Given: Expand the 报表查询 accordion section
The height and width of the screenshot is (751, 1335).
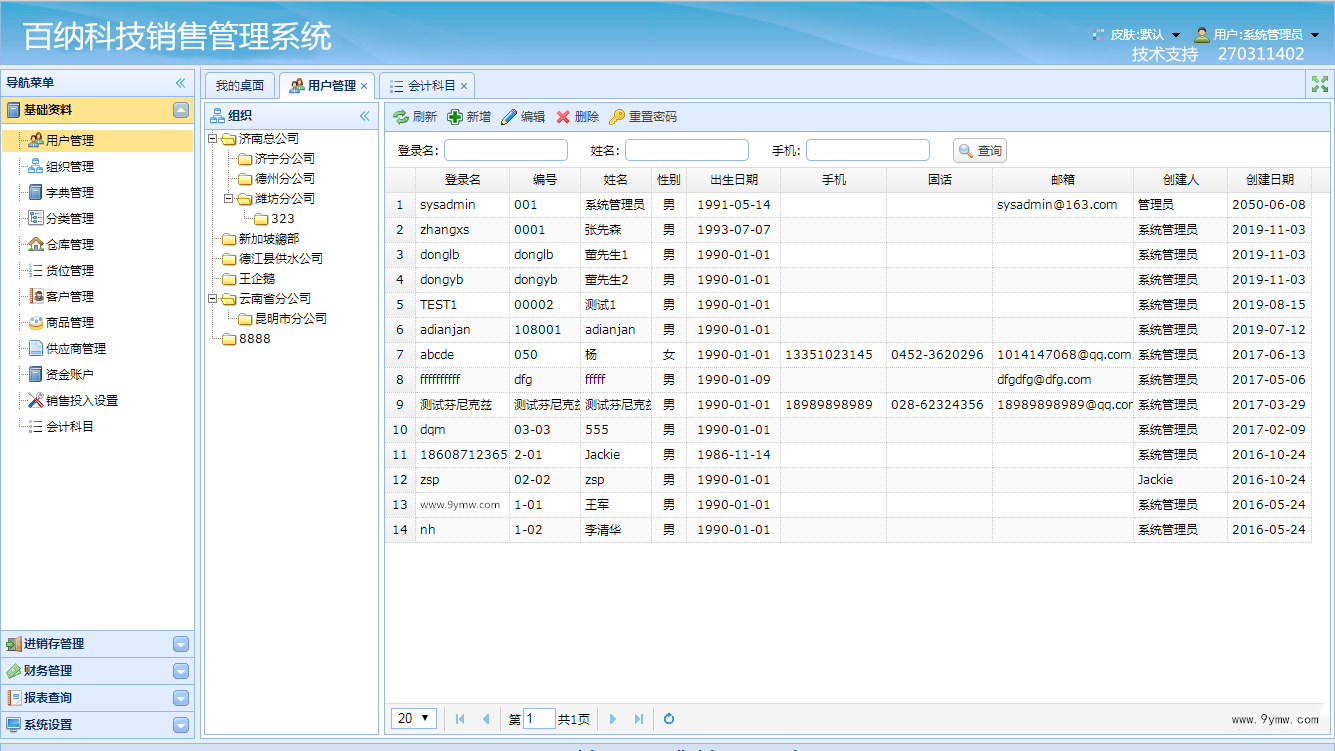Looking at the screenshot, I should click(181, 698).
